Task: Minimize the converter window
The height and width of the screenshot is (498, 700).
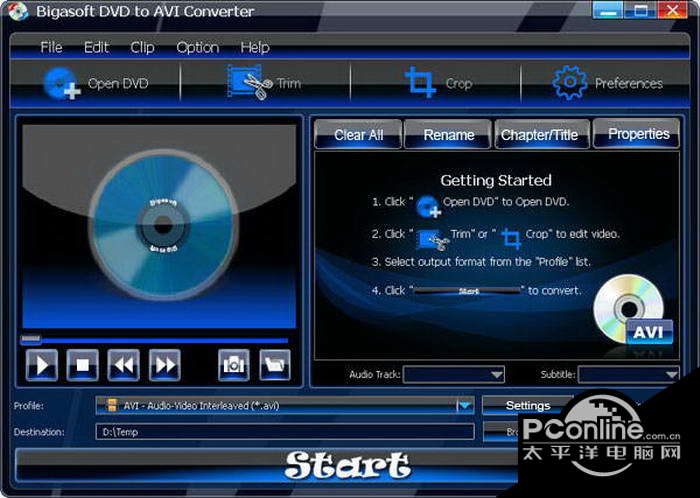Action: click(x=608, y=10)
